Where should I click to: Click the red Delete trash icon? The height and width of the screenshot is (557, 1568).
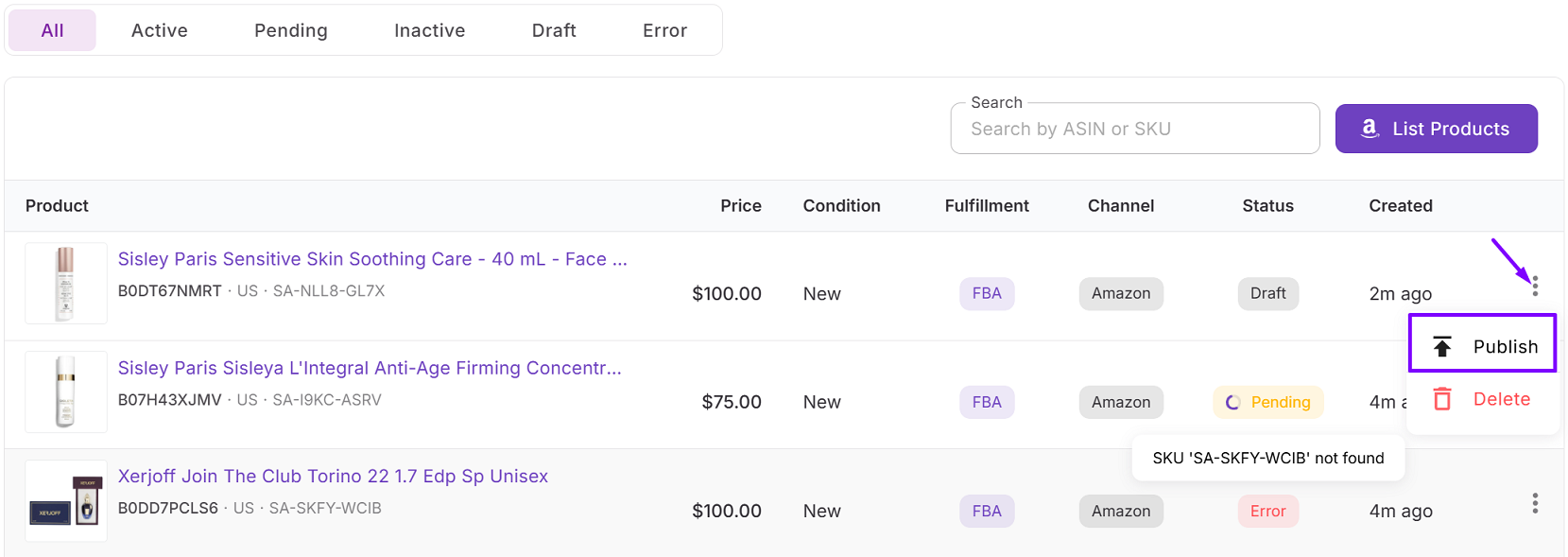pos(1441,399)
